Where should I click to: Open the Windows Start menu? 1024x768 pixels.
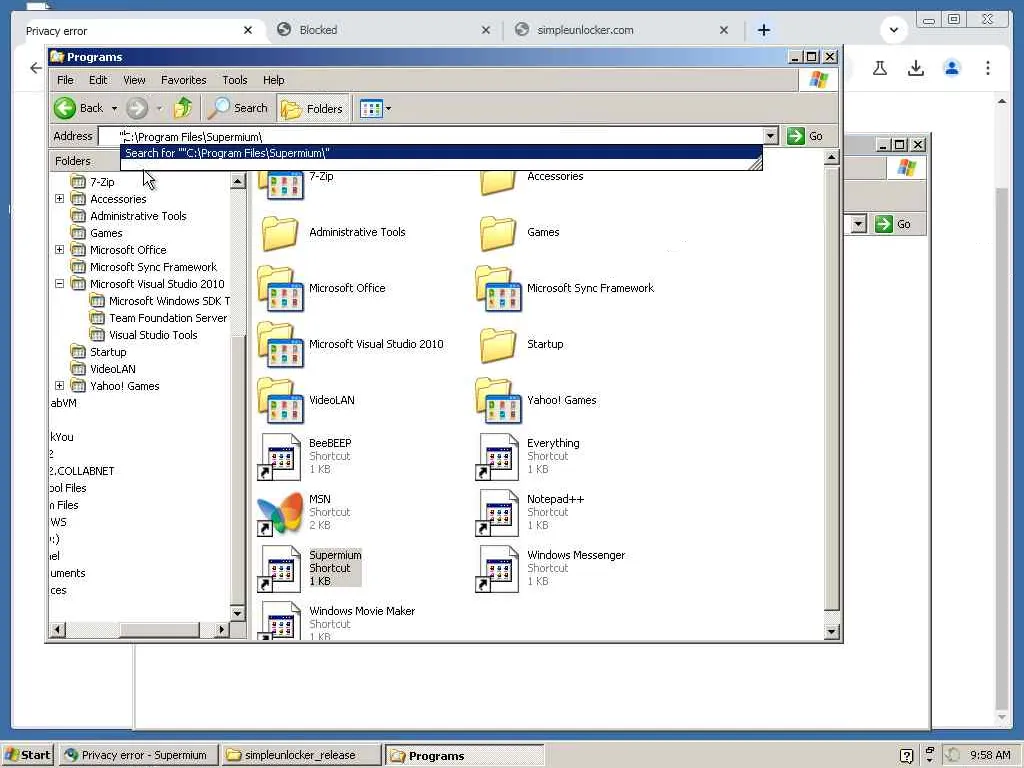[x=27, y=755]
